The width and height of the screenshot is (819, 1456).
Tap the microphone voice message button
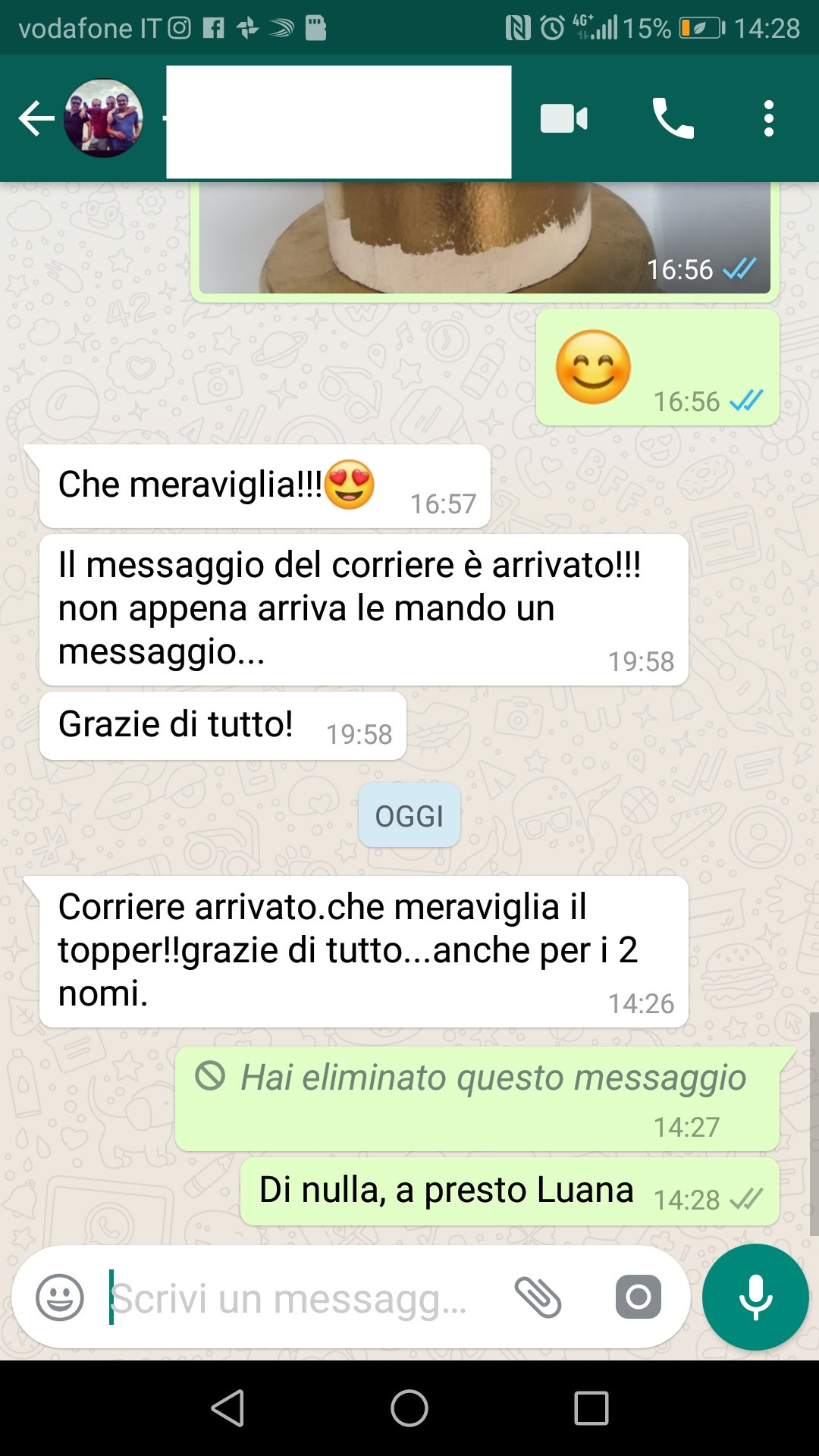755,1297
